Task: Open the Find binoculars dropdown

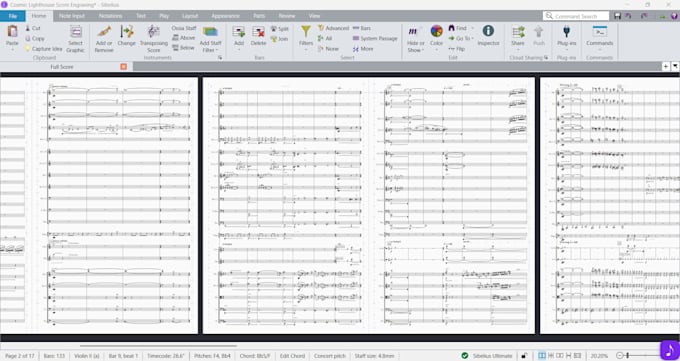Action: (461, 28)
